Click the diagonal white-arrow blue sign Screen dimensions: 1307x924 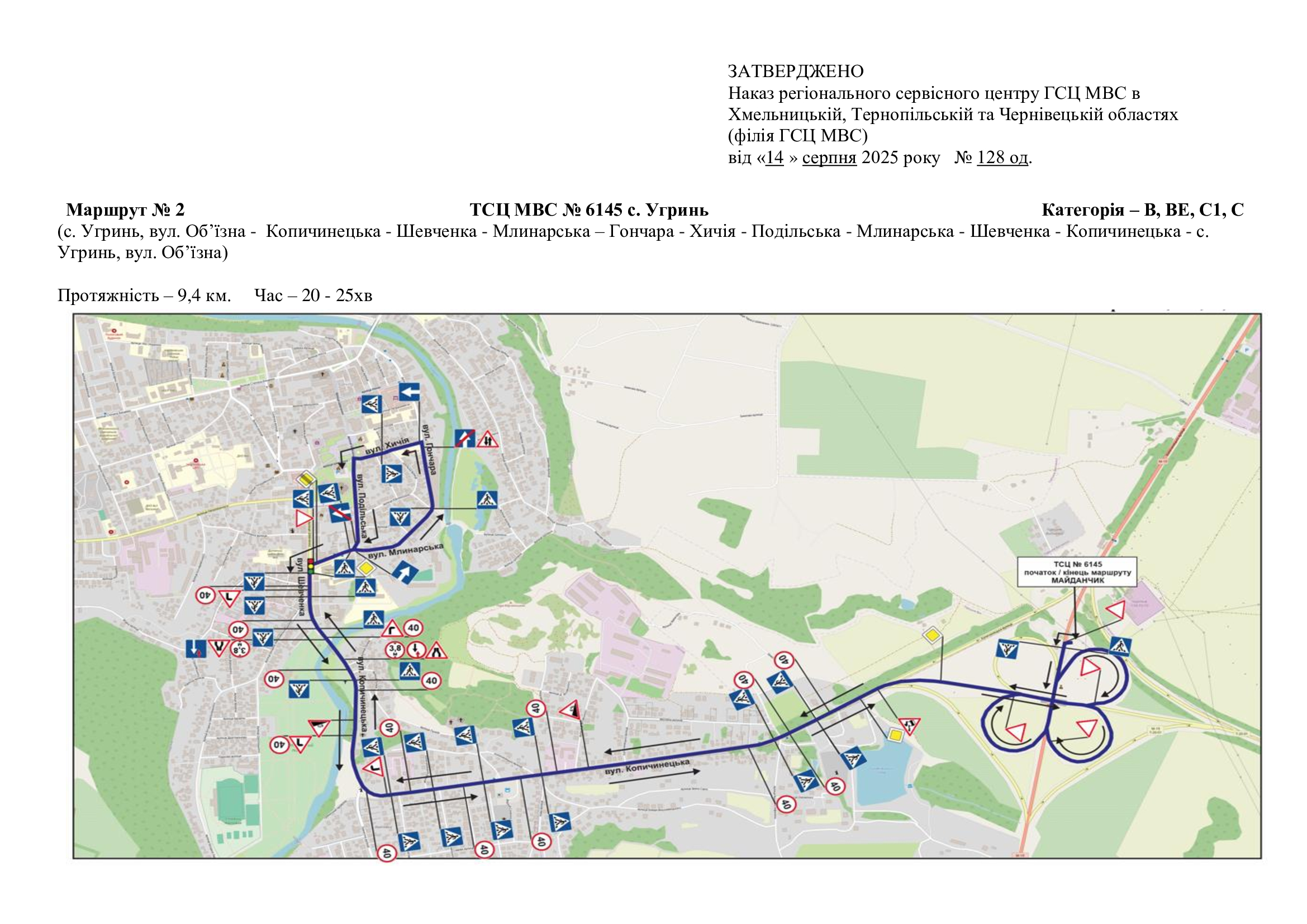click(404, 573)
